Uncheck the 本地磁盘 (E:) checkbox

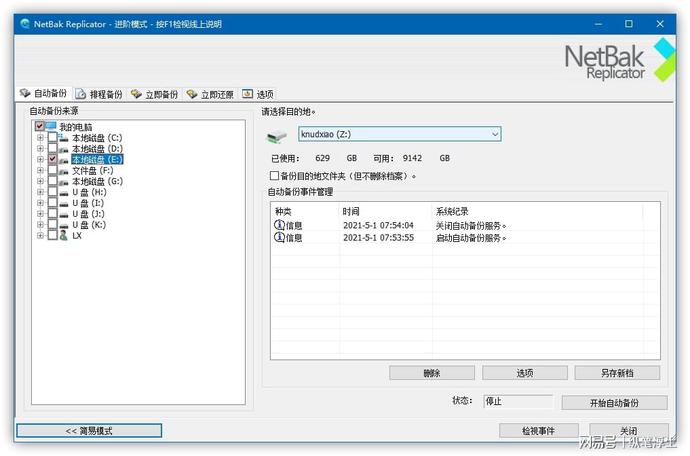click(x=52, y=159)
